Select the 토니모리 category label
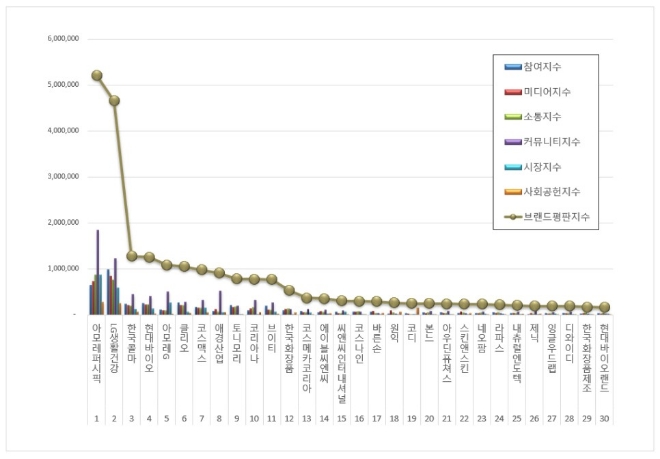Viewport: 660px width, 459px height. (x=237, y=342)
